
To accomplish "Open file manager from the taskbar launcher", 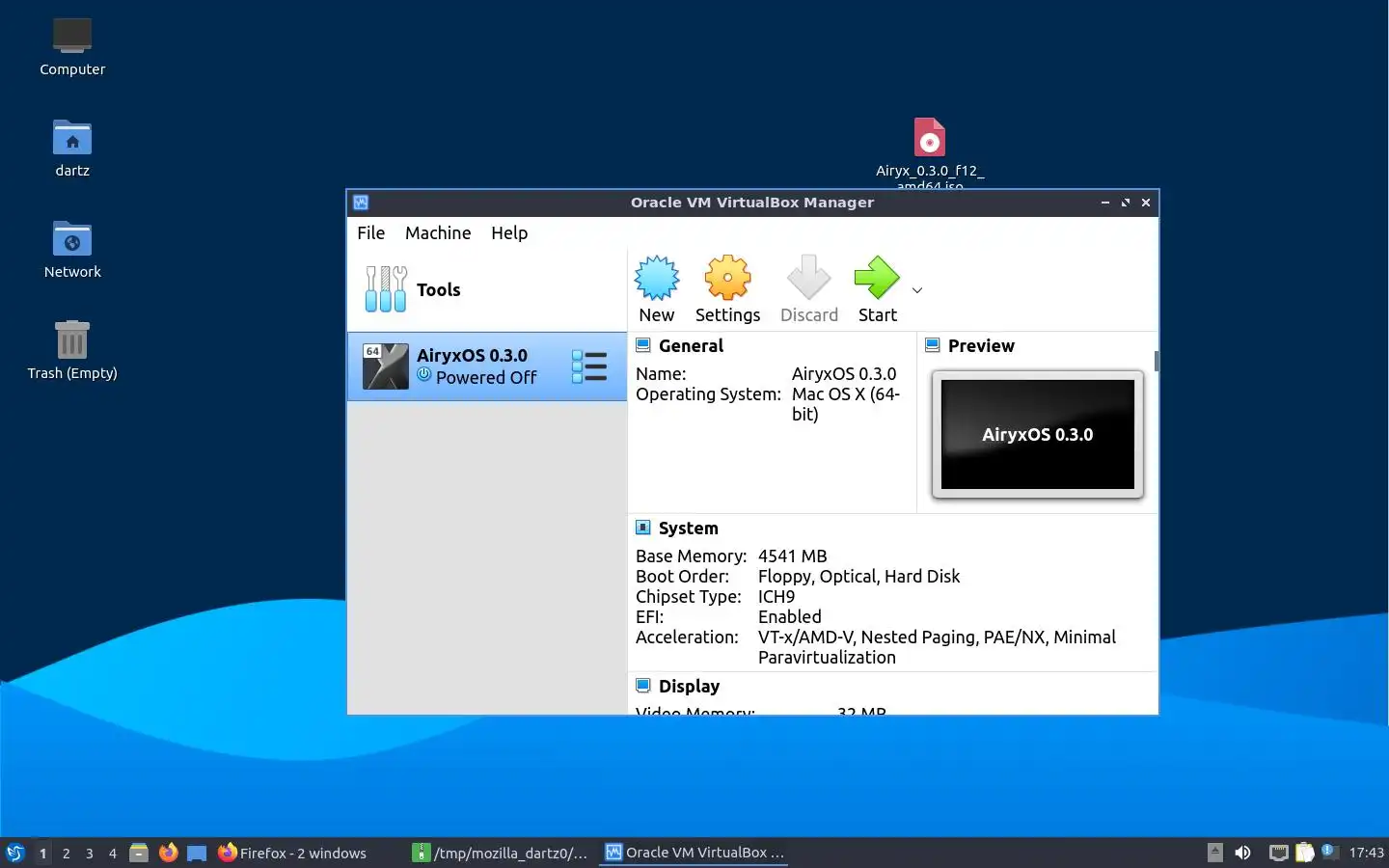I will point(139,853).
